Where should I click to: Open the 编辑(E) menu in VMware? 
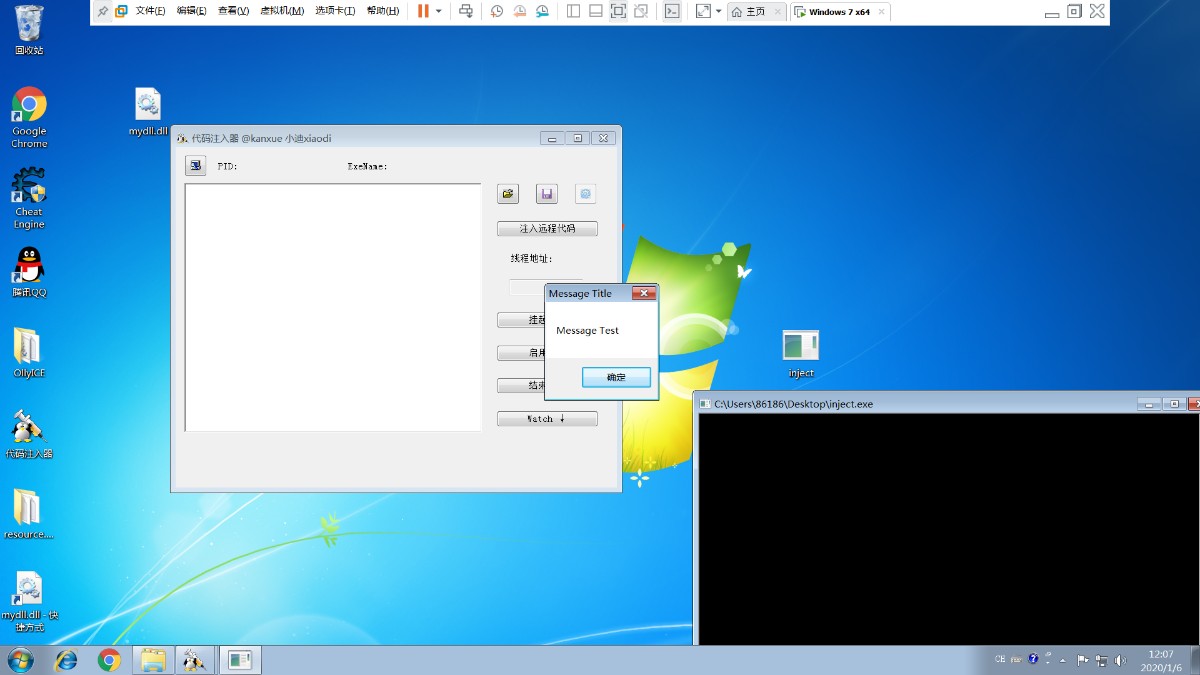191,11
